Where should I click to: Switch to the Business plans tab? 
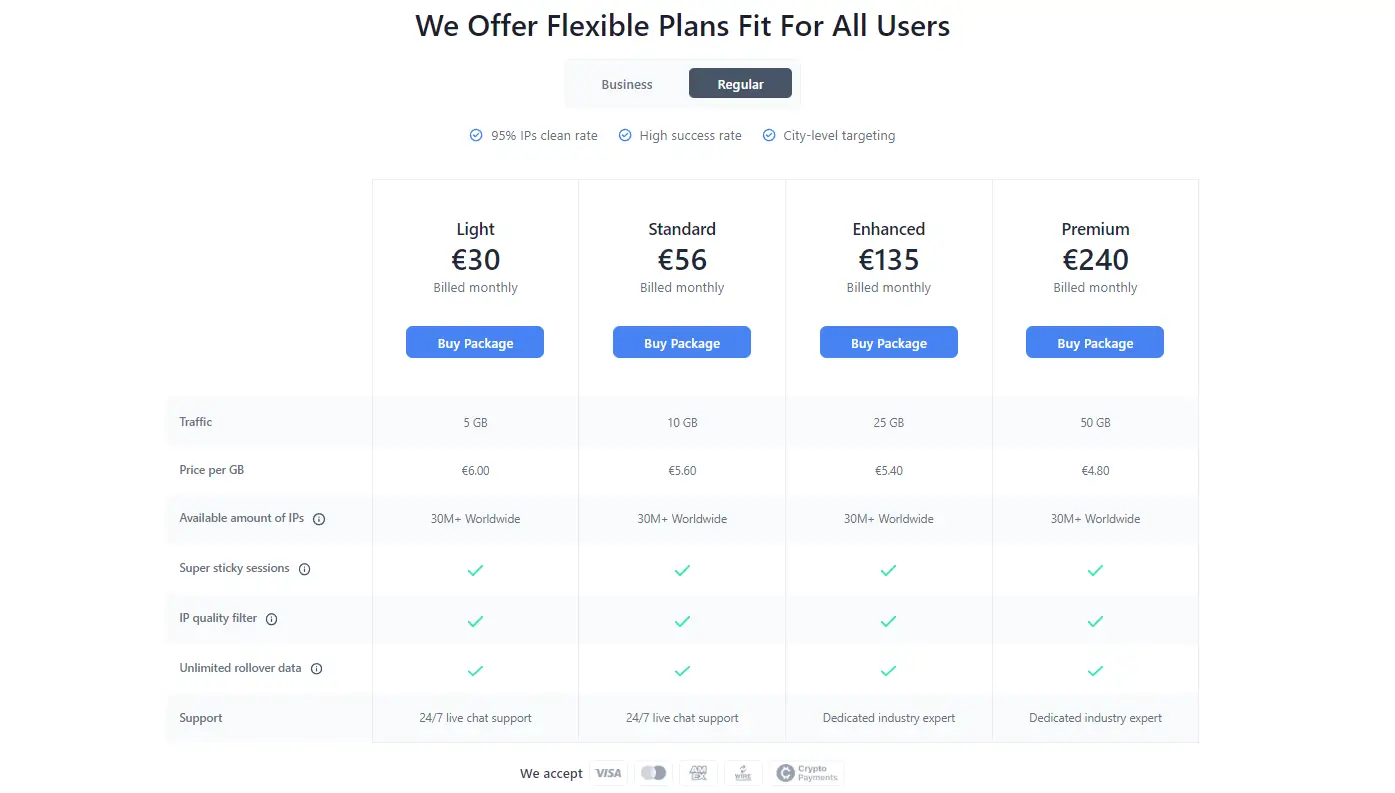tap(627, 84)
